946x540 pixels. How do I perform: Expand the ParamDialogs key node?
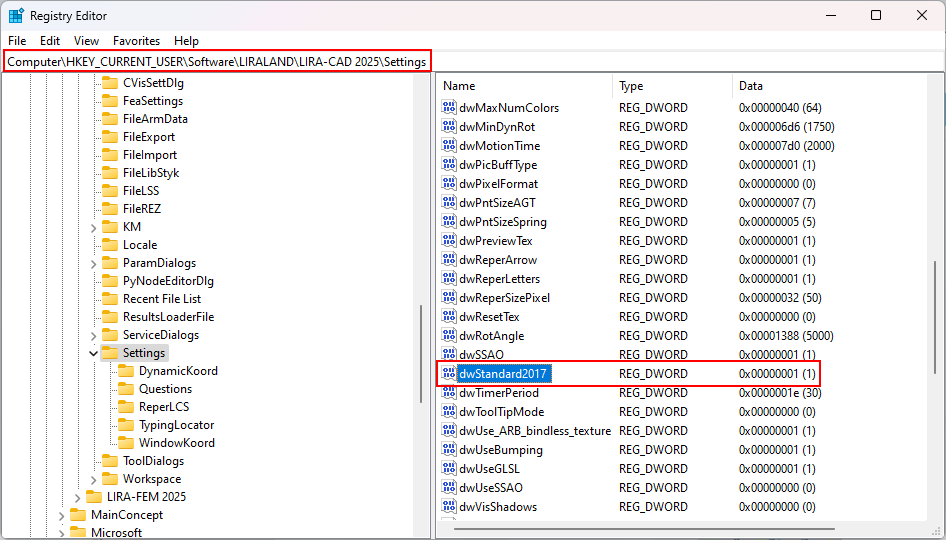93,263
